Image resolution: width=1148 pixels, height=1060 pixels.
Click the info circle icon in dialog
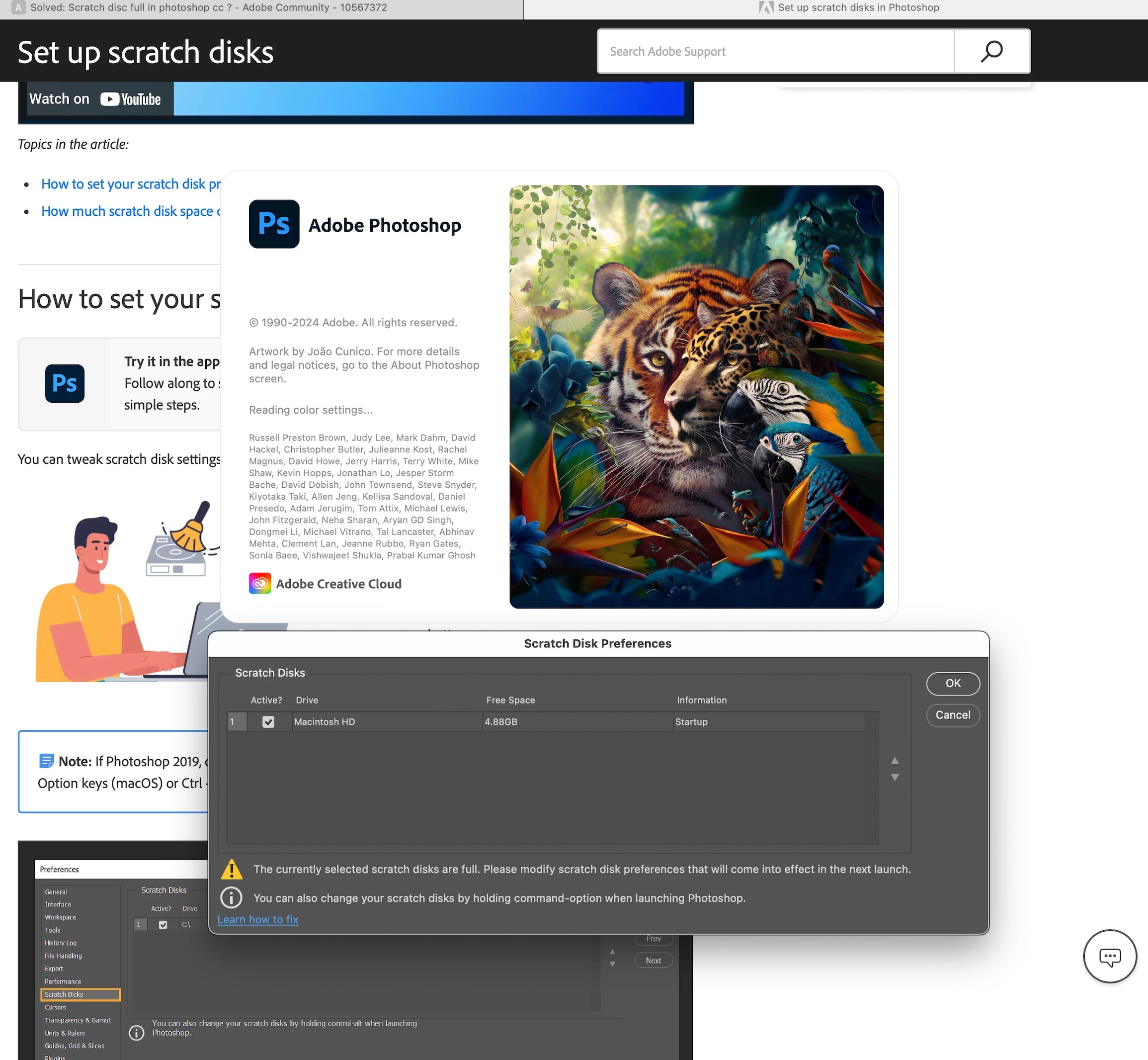click(x=232, y=898)
